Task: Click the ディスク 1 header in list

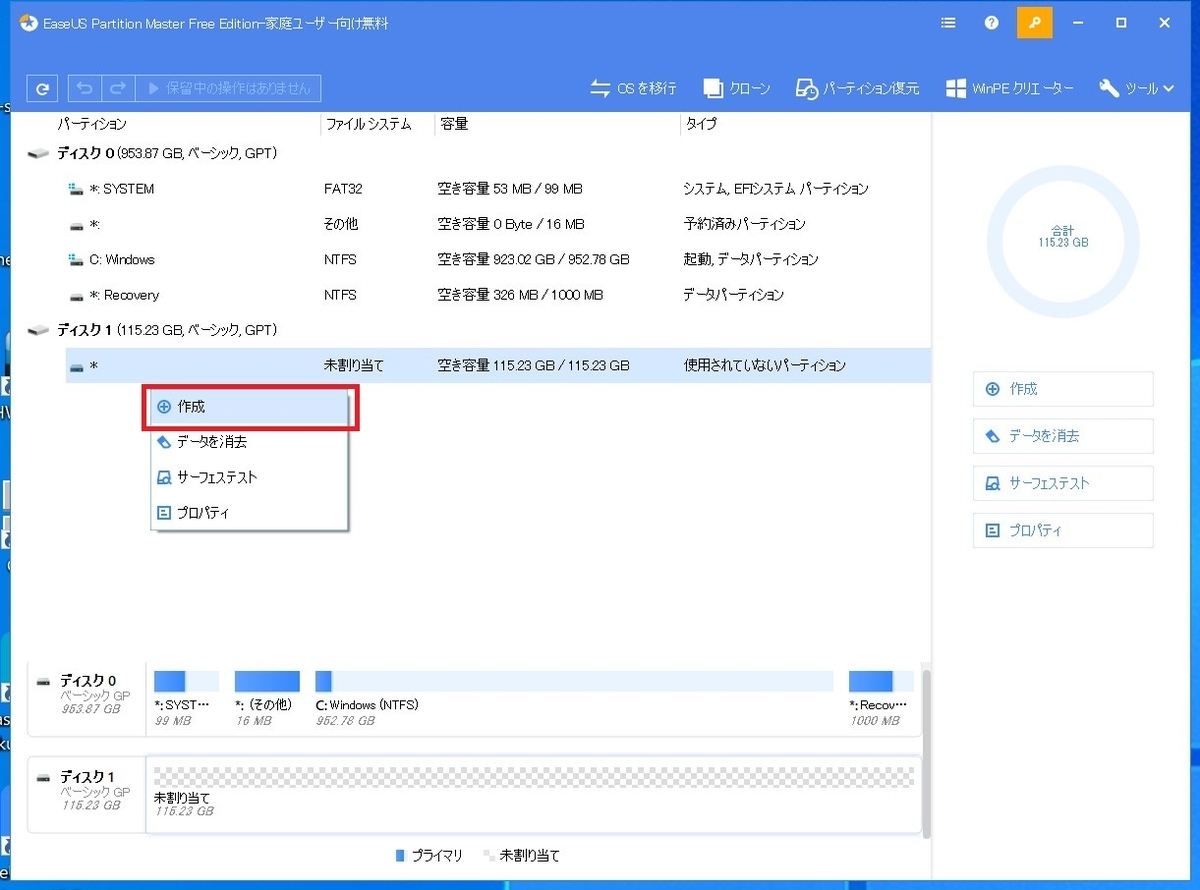Action: 167,330
